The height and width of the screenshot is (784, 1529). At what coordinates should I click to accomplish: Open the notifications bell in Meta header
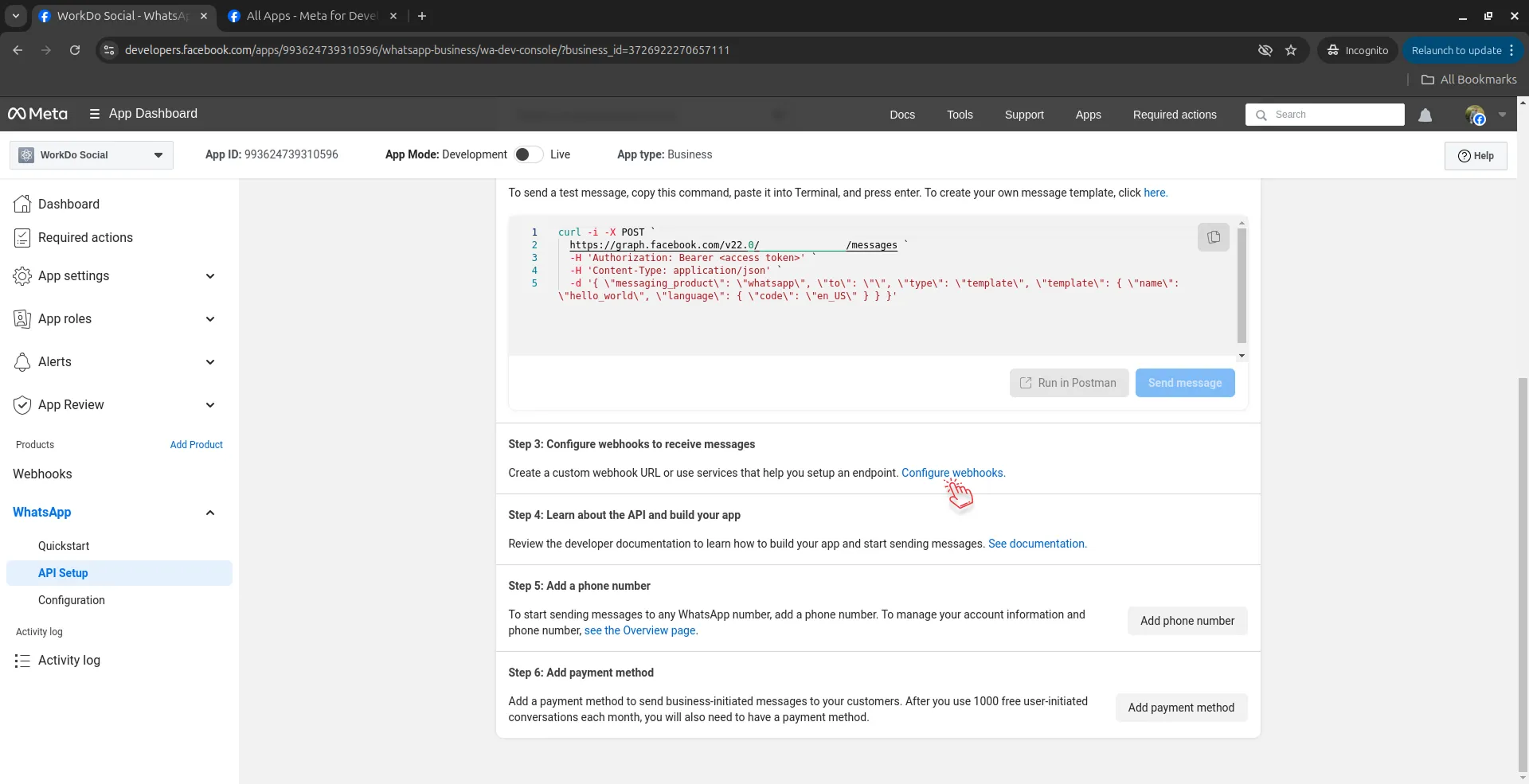(x=1425, y=115)
